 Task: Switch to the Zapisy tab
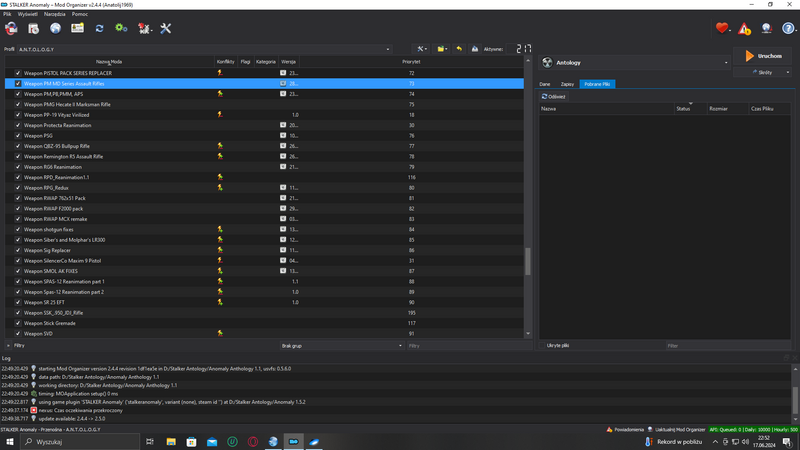(x=567, y=84)
